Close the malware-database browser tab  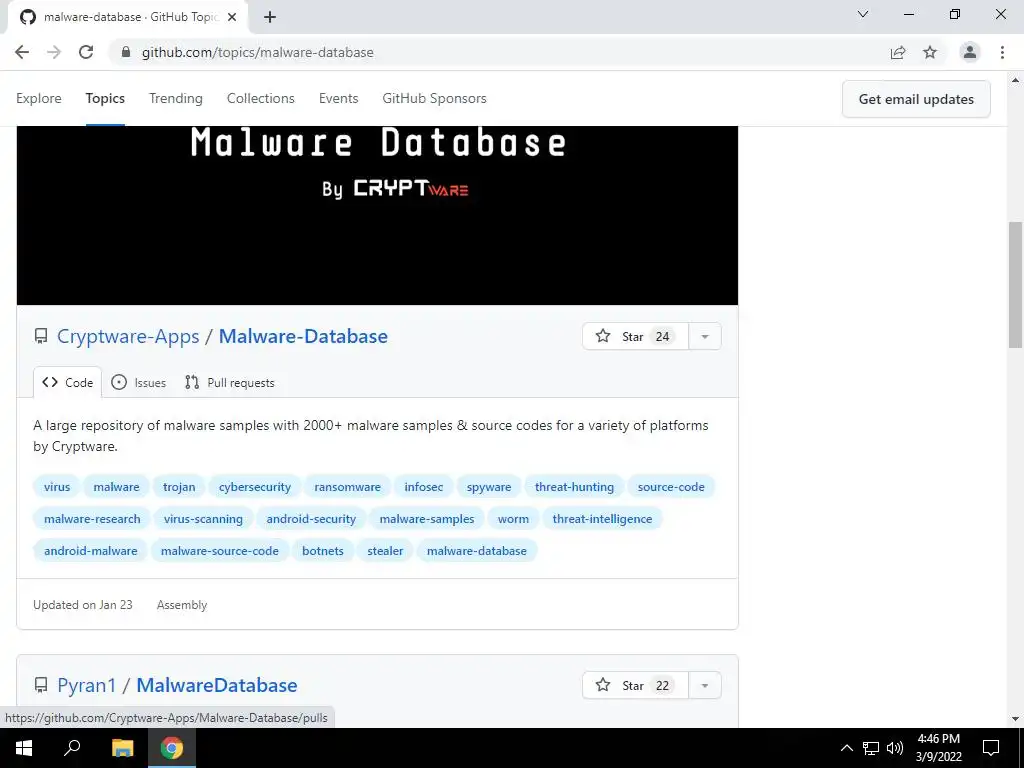point(232,17)
